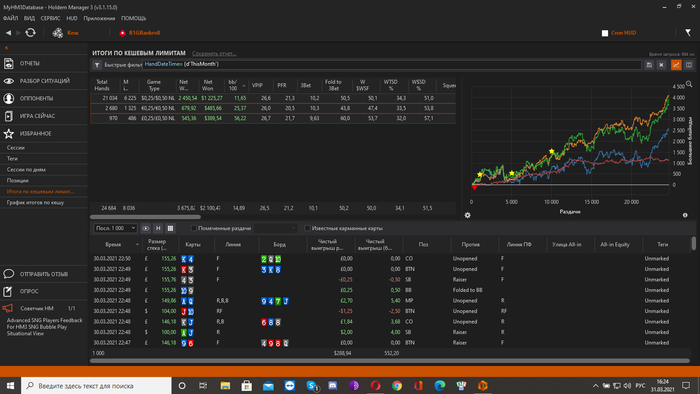Image resolution: width=700 pixels, height=394 pixels.
Task: Open the HUD menu
Action: tap(72, 18)
